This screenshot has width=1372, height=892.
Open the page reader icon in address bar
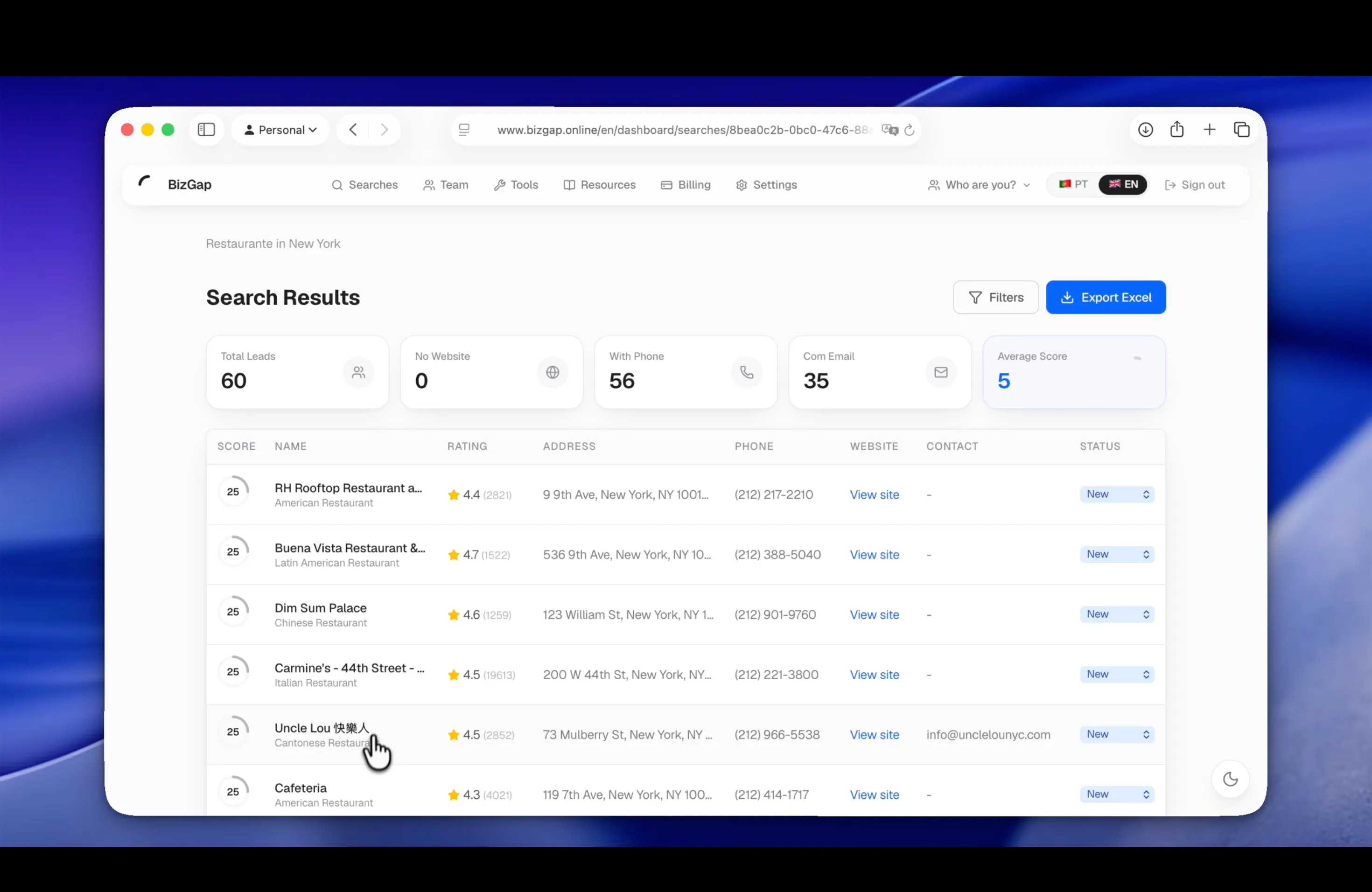464,130
